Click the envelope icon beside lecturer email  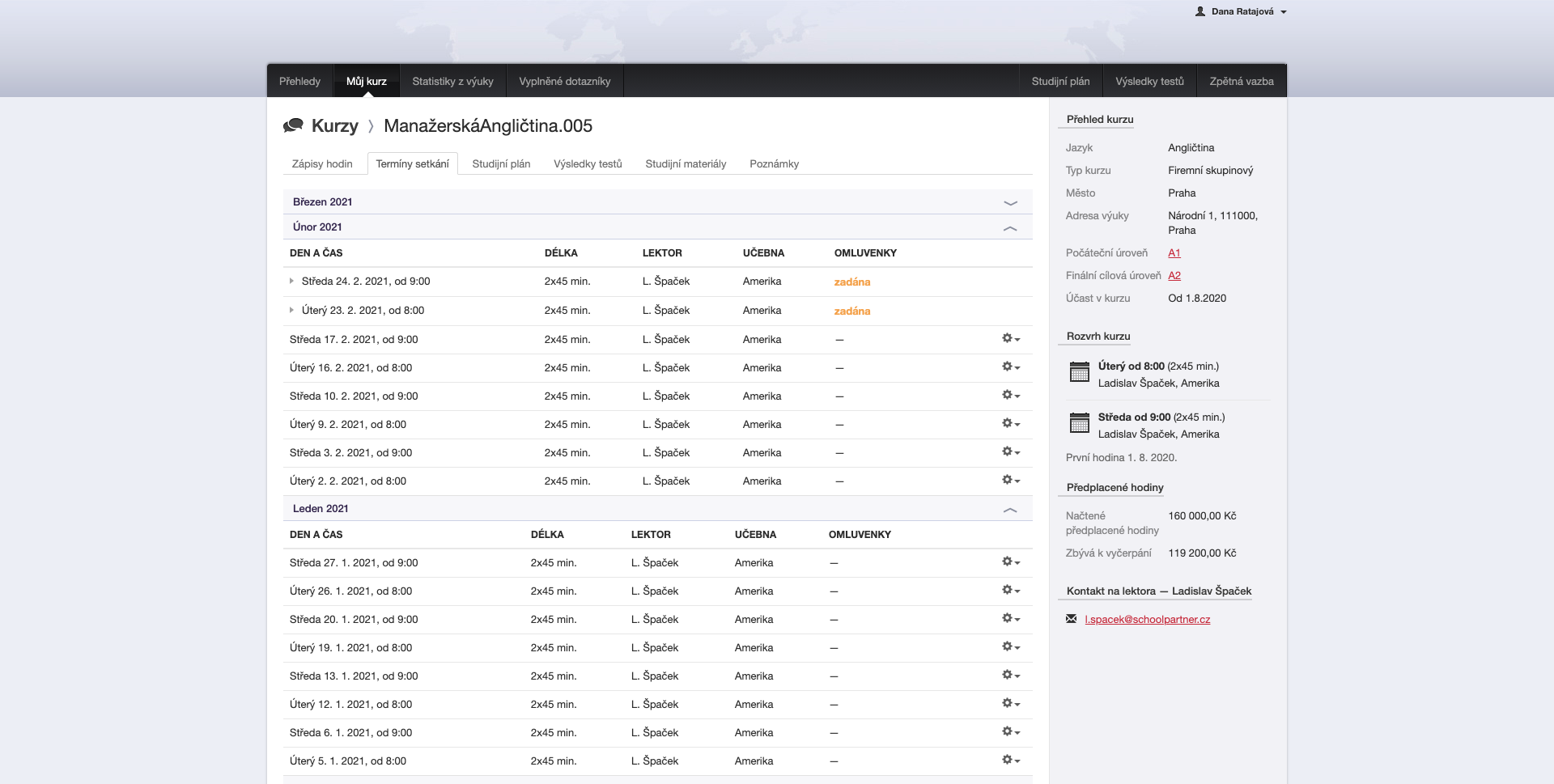coord(1071,619)
